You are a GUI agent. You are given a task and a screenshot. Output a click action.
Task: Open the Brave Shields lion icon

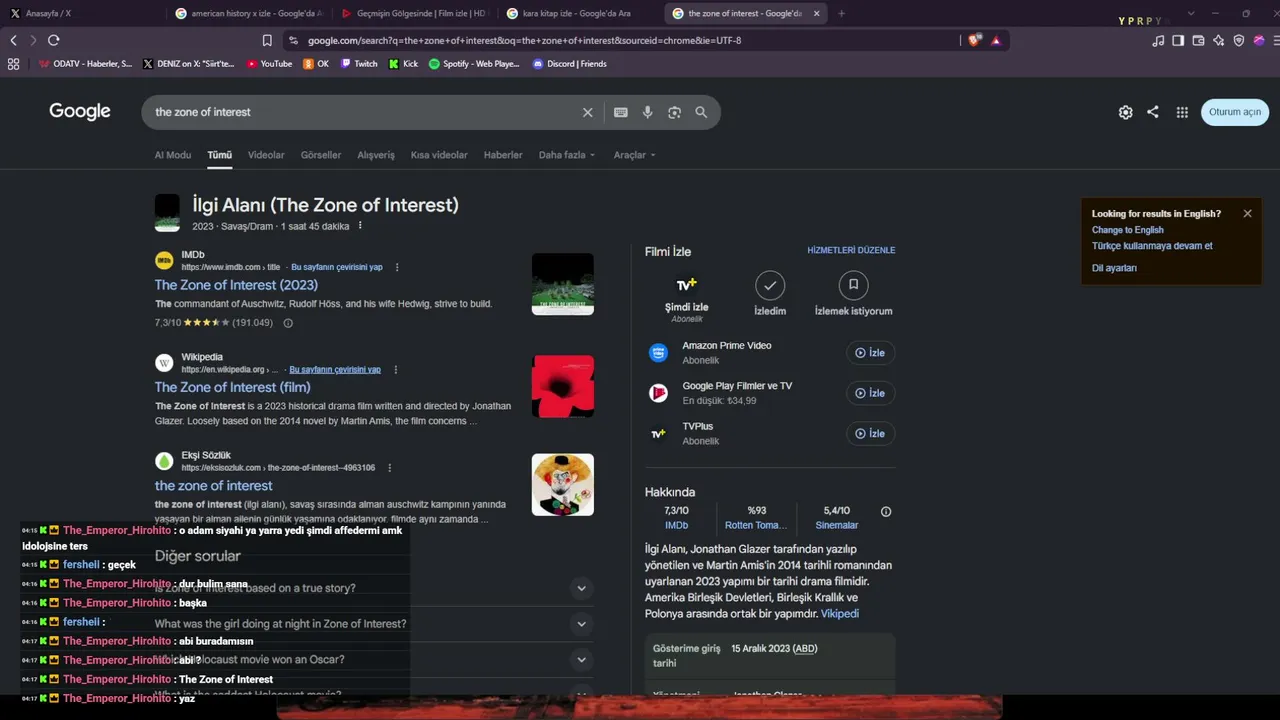coord(974,40)
